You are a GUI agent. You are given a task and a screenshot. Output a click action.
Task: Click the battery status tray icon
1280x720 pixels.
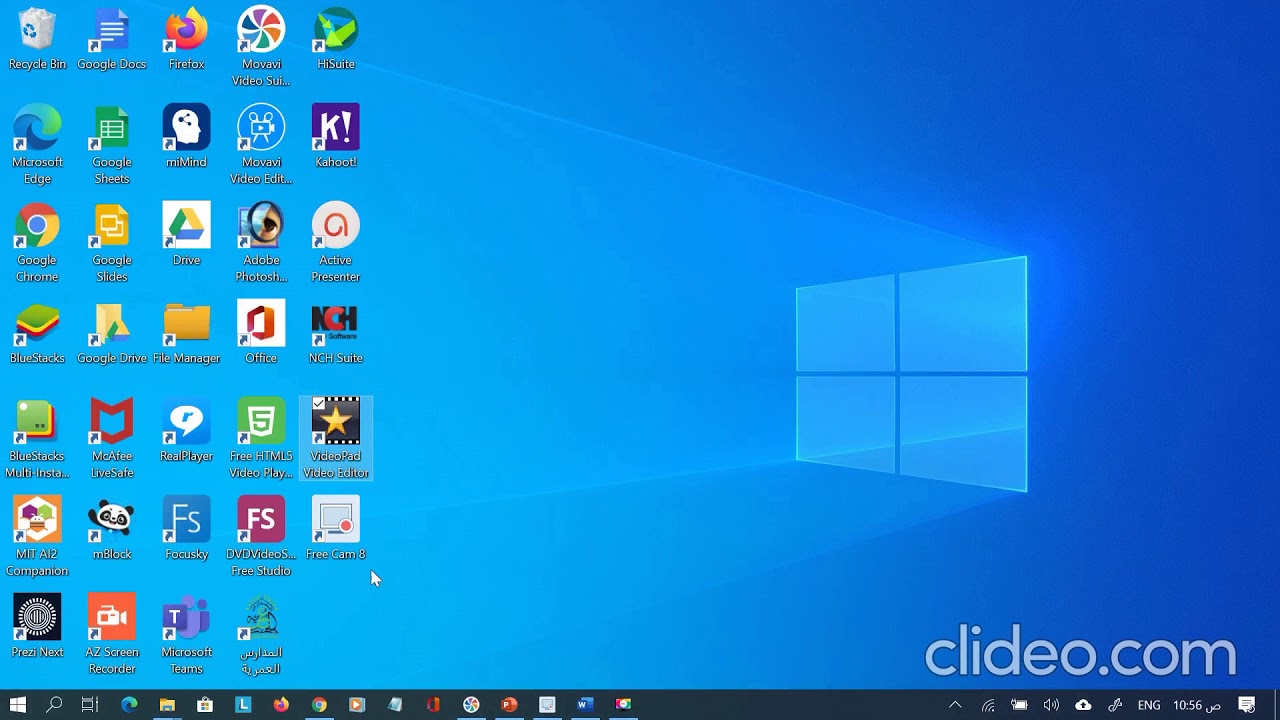click(x=1019, y=705)
